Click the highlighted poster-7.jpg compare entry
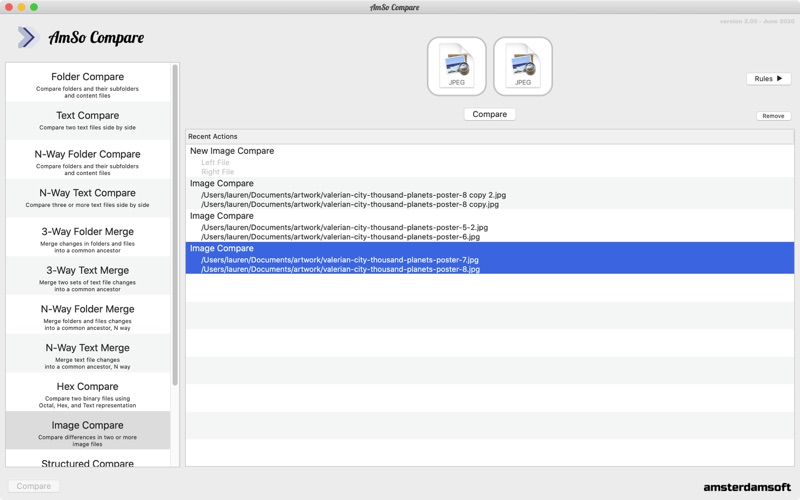Image resolution: width=800 pixels, height=500 pixels. tap(489, 258)
